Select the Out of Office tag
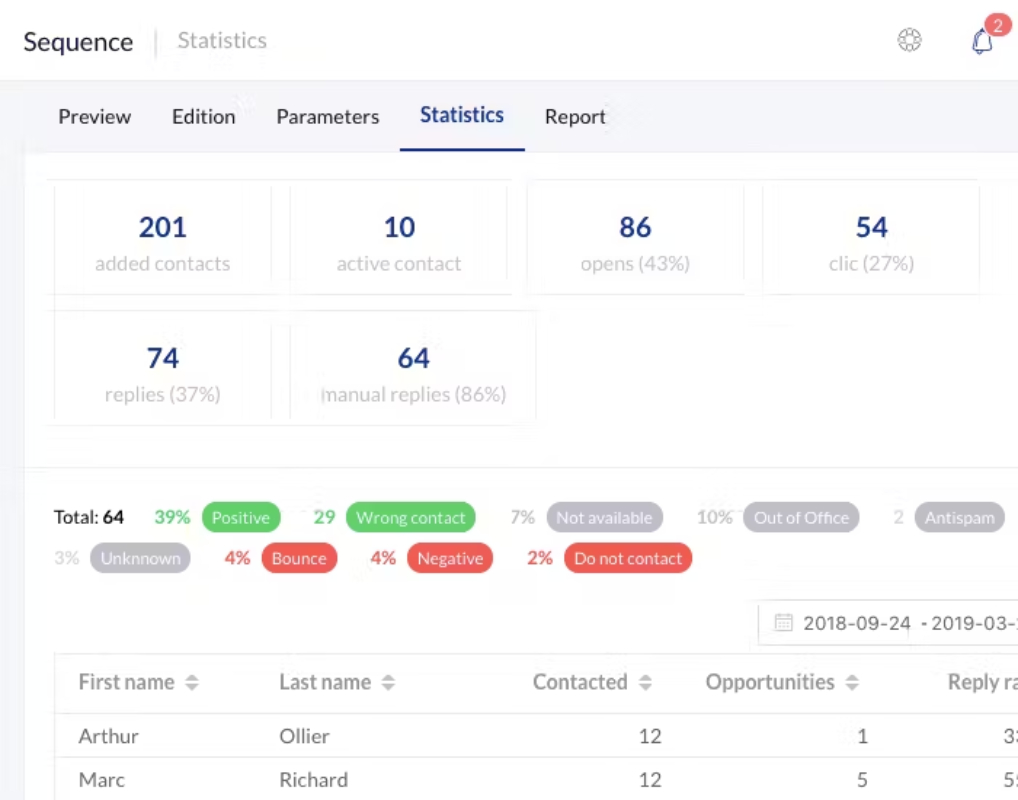Viewport: 1018px width, 800px height. (x=801, y=518)
